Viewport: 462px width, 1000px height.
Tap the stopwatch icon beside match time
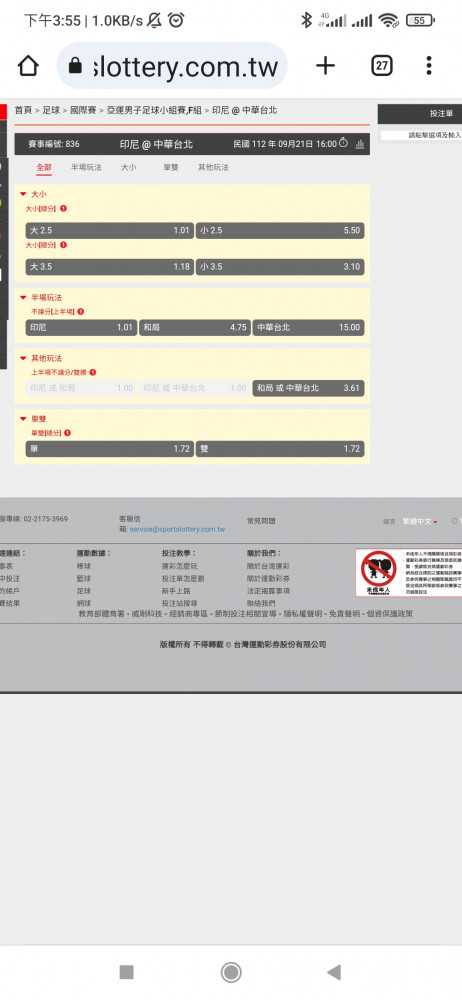click(343, 143)
